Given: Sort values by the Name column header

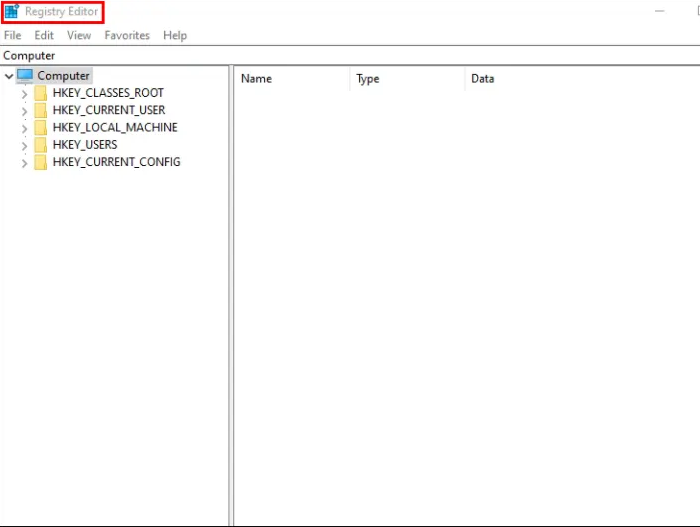Looking at the screenshot, I should point(292,79).
